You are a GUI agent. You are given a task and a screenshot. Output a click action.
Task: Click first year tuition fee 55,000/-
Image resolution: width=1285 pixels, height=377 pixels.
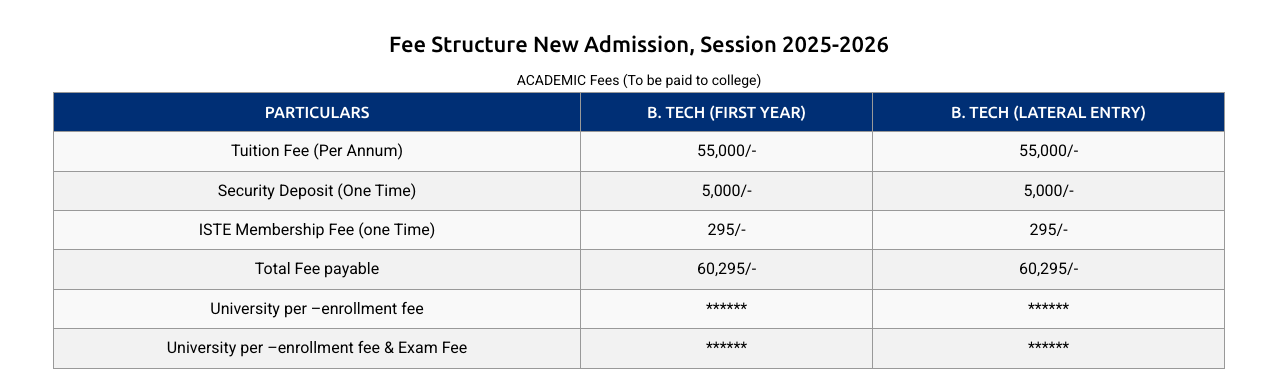(x=726, y=152)
